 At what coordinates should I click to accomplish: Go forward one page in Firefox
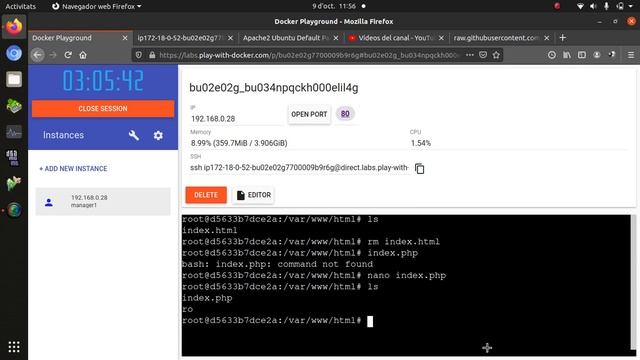click(x=53, y=55)
